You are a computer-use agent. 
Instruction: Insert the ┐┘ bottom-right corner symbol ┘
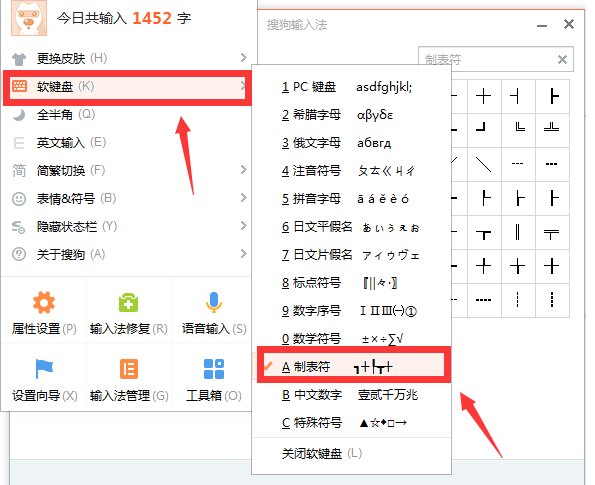pos(484,130)
